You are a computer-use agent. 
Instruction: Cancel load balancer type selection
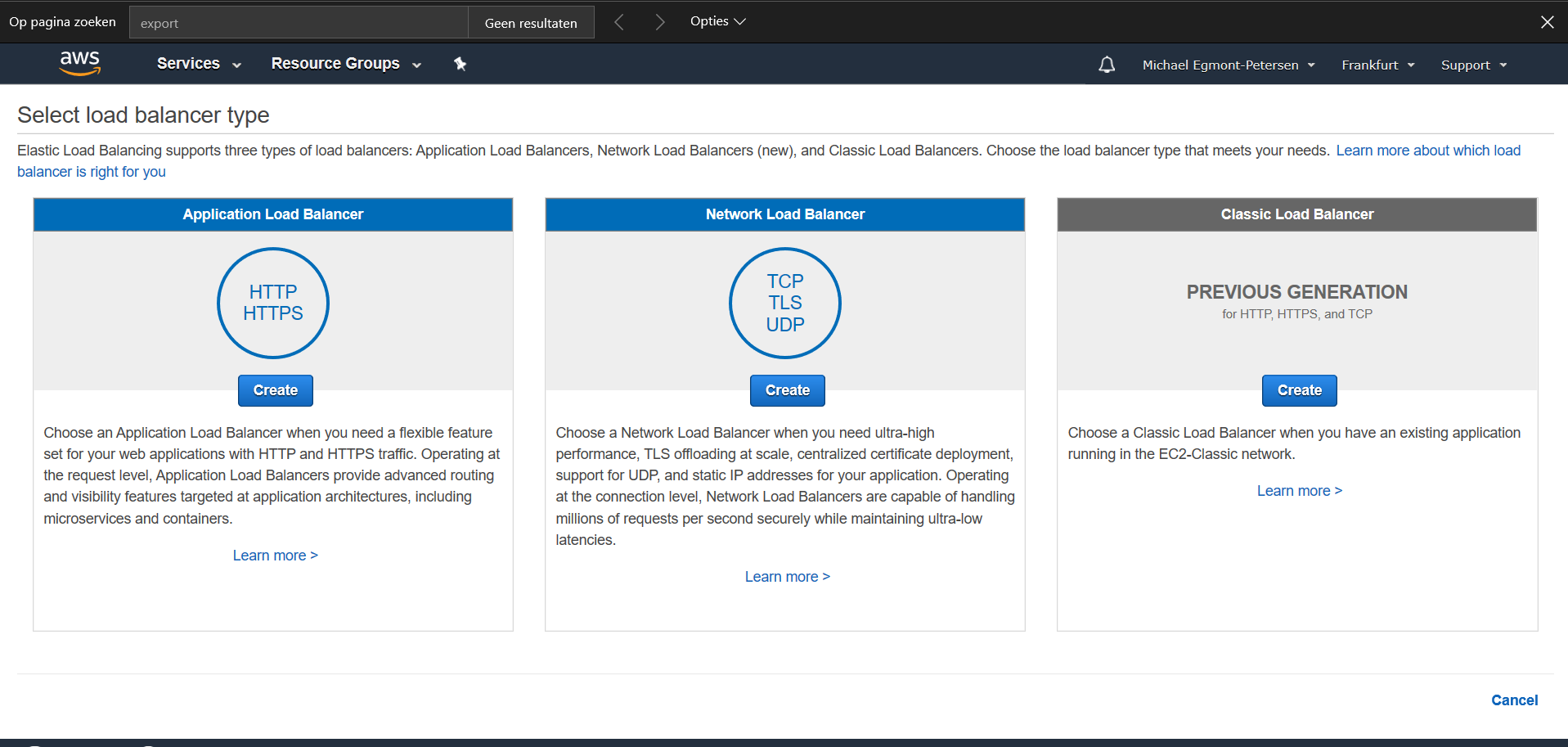point(1514,700)
